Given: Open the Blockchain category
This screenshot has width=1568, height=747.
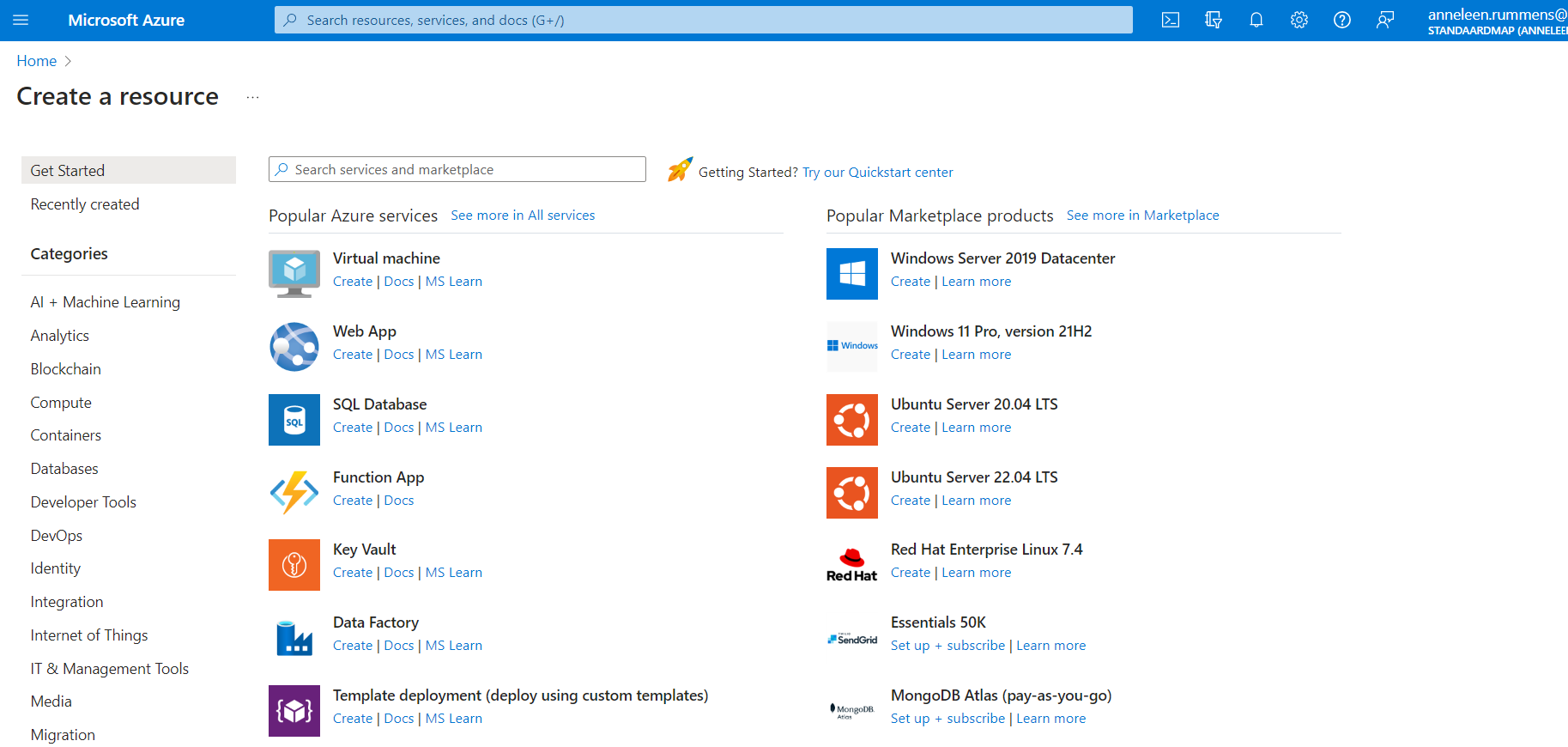Looking at the screenshot, I should coord(66,369).
